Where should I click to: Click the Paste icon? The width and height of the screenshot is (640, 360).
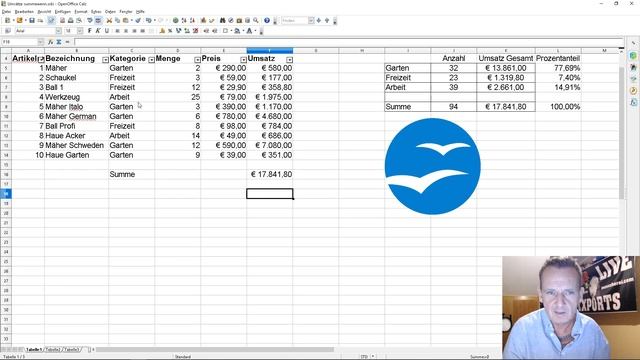pos(126,20)
